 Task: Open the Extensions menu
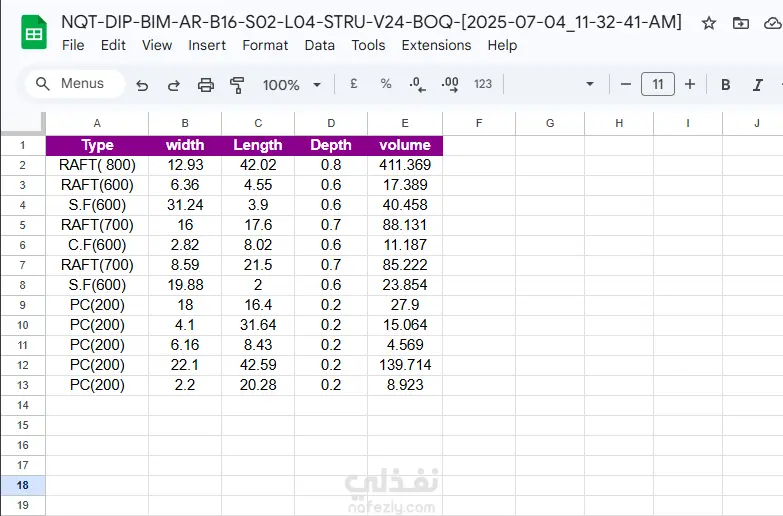(436, 45)
